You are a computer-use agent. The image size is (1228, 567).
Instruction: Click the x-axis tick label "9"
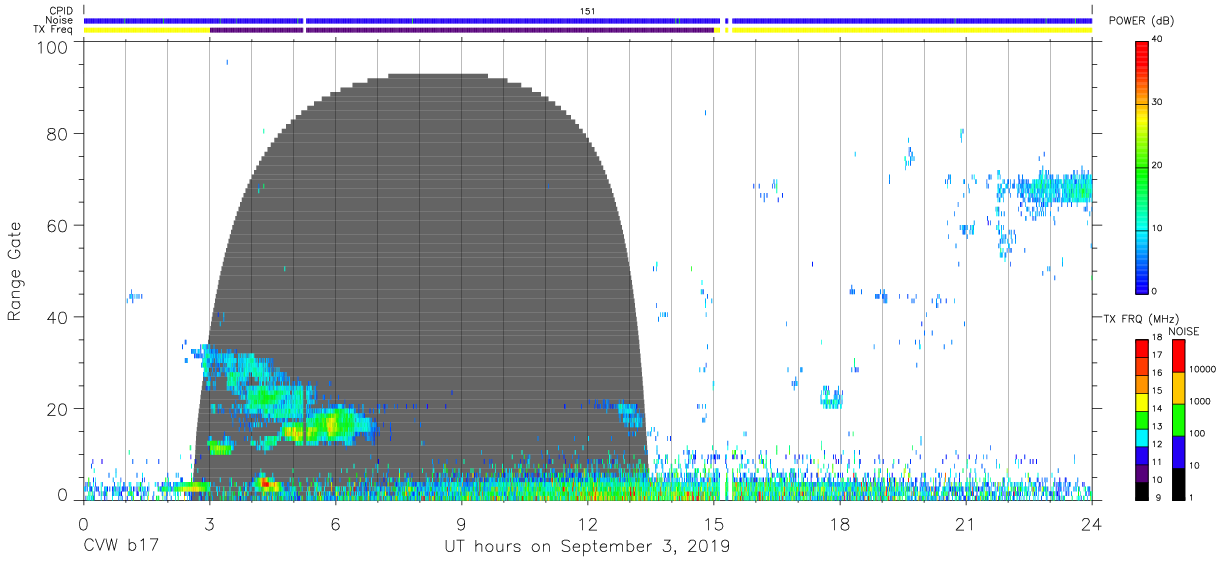(461, 524)
